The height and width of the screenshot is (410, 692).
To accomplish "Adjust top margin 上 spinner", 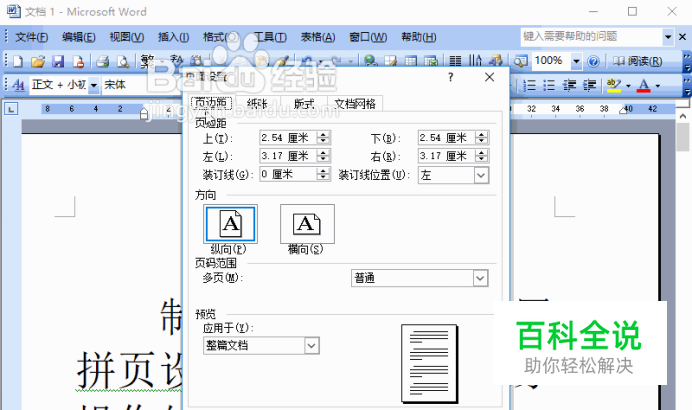I will coord(323,138).
